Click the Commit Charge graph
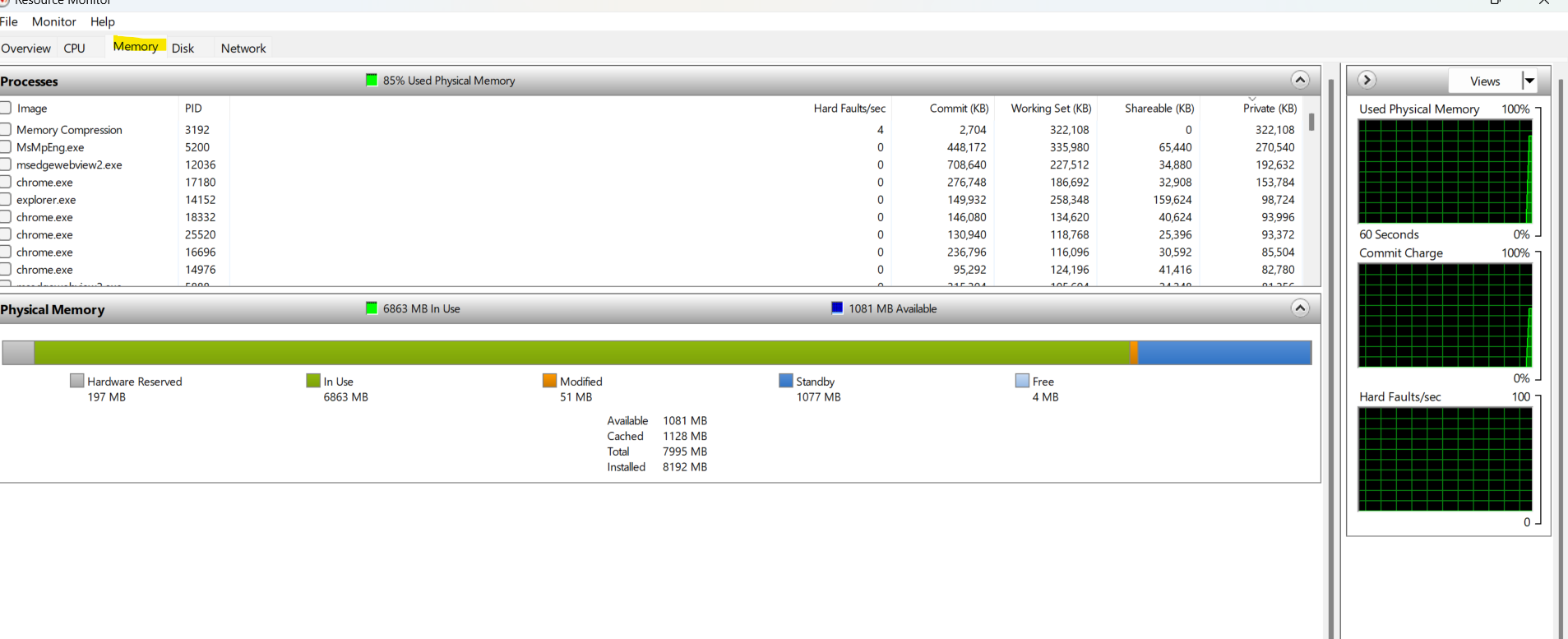 point(1445,315)
